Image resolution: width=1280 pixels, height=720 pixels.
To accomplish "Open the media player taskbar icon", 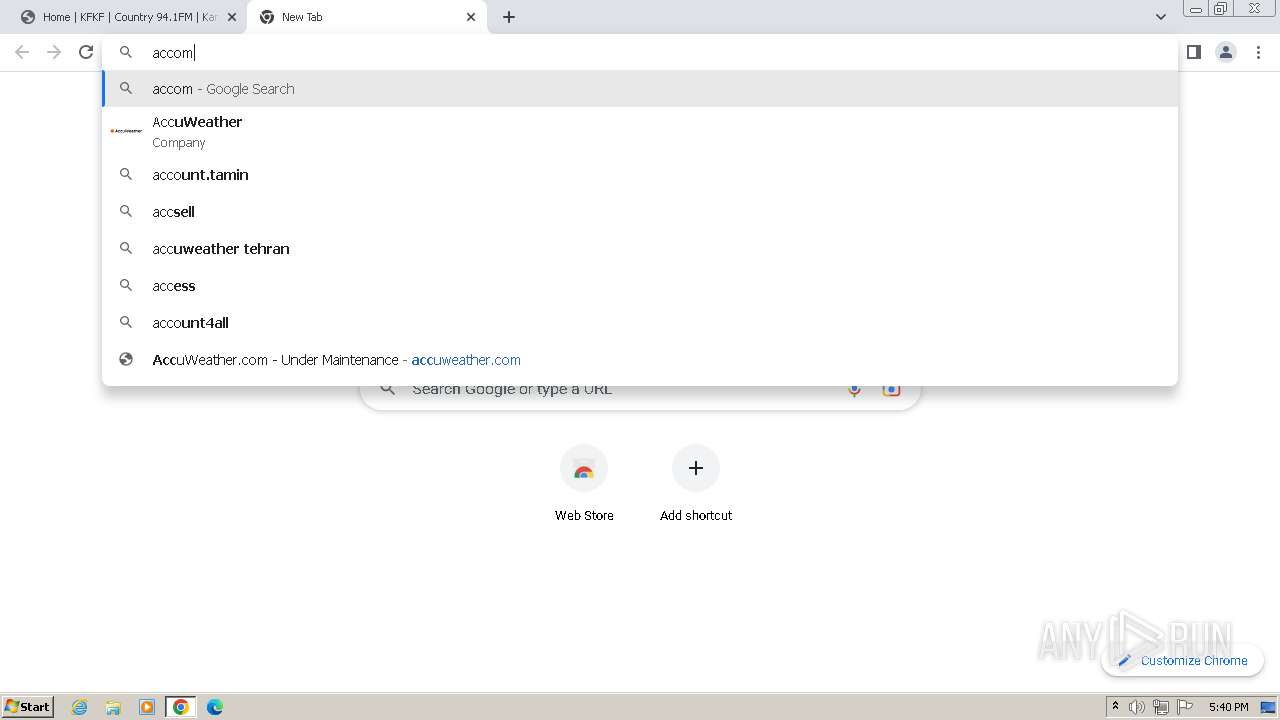I will 147,707.
